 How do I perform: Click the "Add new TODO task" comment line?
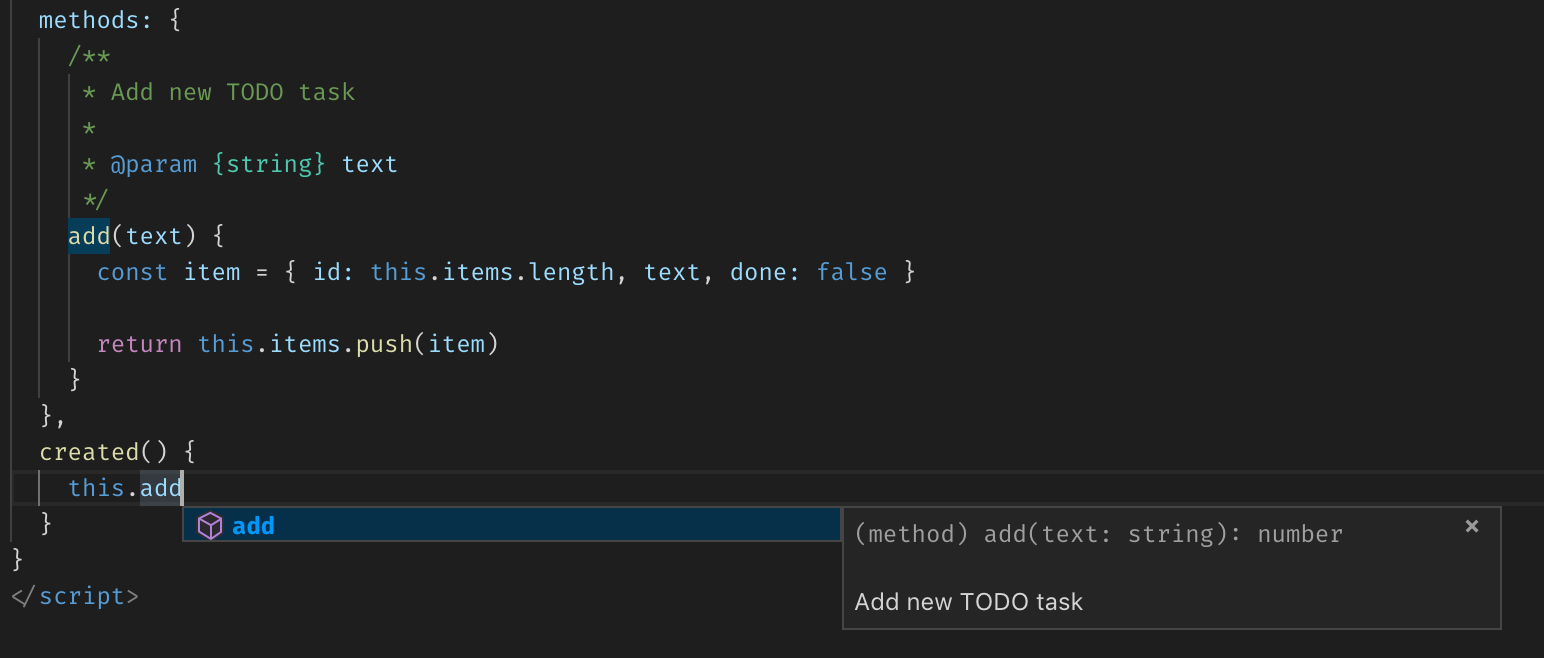232,92
